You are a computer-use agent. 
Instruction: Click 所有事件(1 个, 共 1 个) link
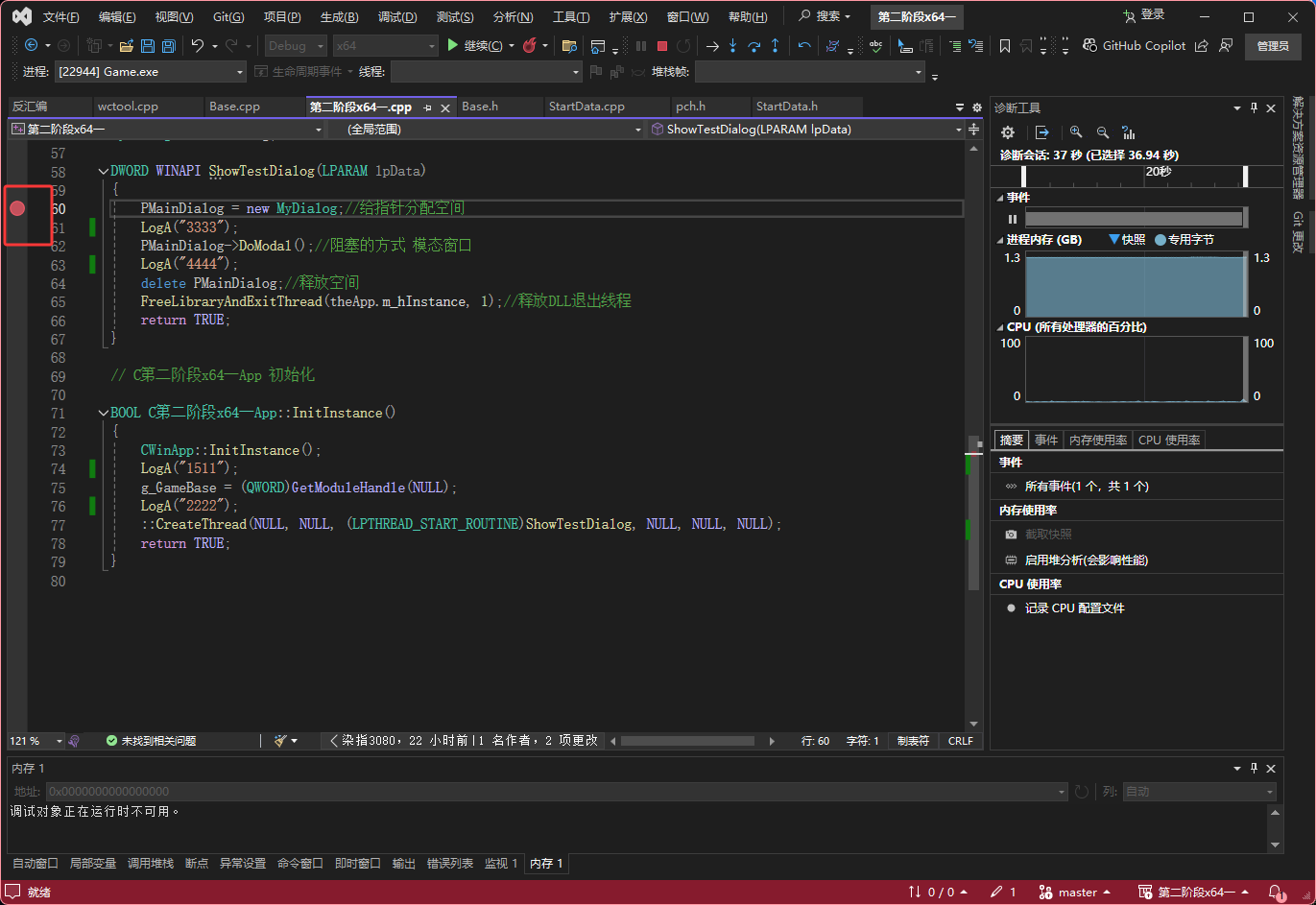(1087, 487)
